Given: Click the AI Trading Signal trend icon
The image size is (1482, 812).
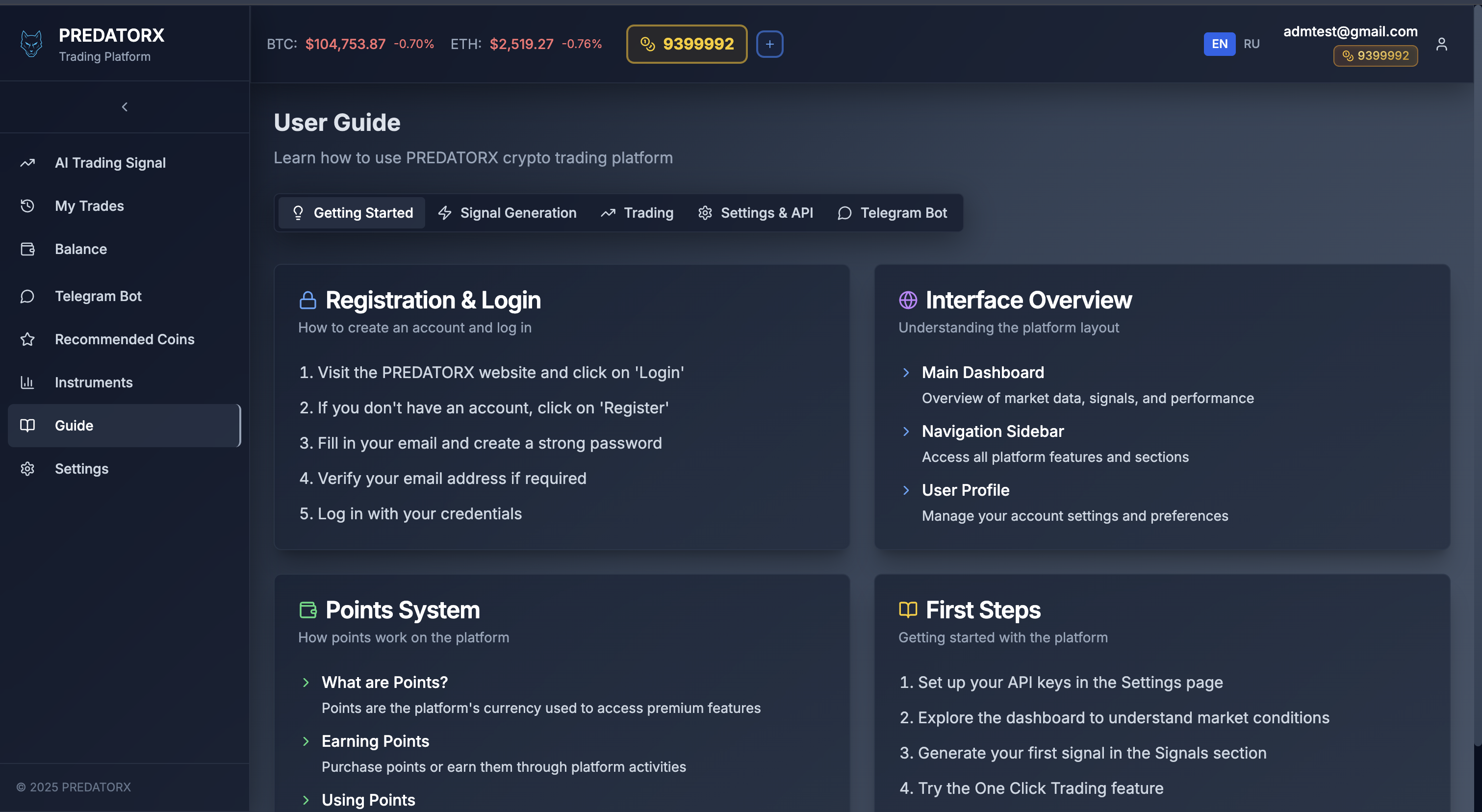Looking at the screenshot, I should point(27,163).
